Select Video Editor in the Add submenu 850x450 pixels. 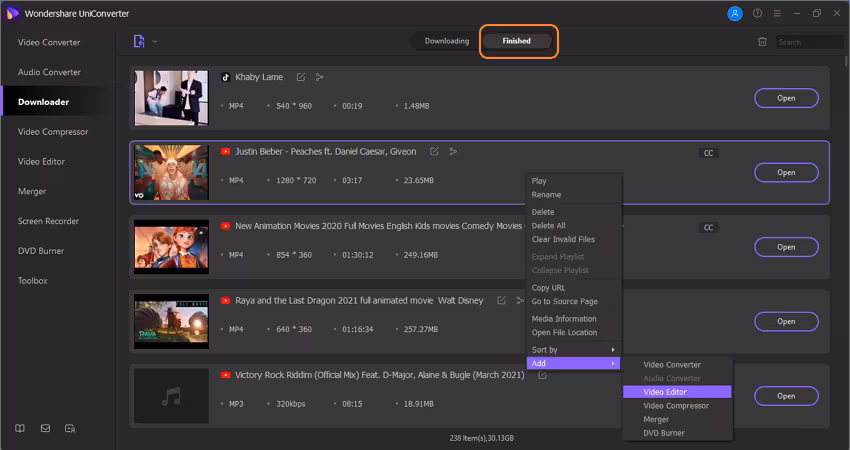click(x=677, y=392)
